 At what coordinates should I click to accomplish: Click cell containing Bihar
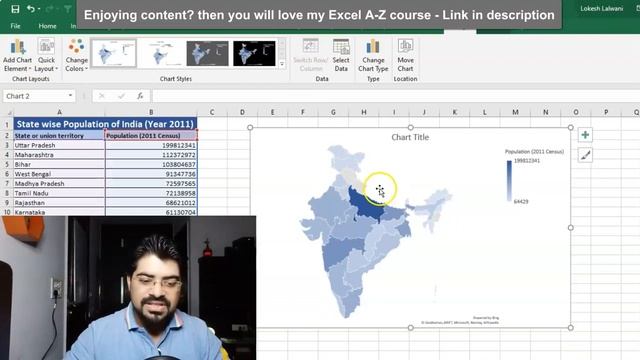[x=59, y=164]
